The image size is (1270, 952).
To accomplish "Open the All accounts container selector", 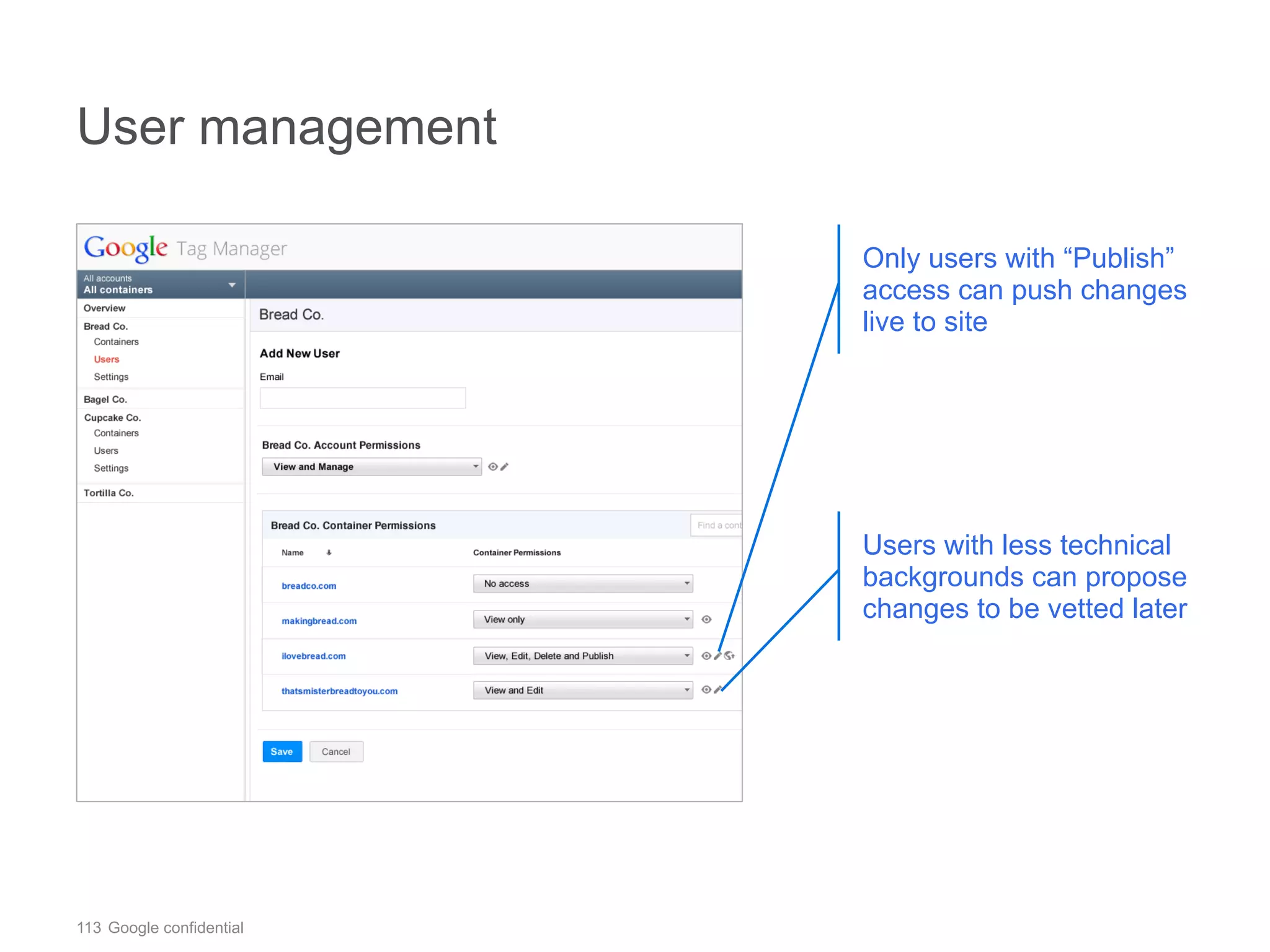I will coord(161,284).
